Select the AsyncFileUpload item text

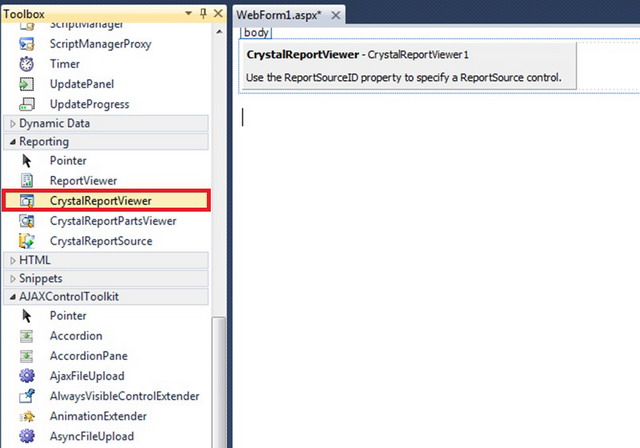point(92,437)
